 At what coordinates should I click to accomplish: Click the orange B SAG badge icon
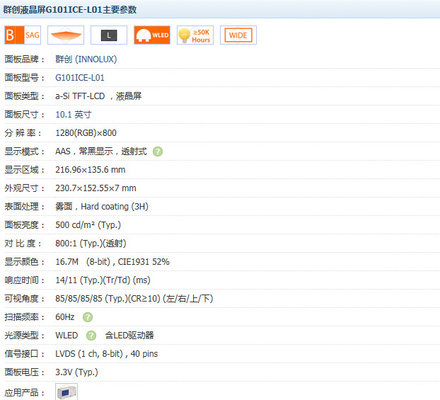23,35
